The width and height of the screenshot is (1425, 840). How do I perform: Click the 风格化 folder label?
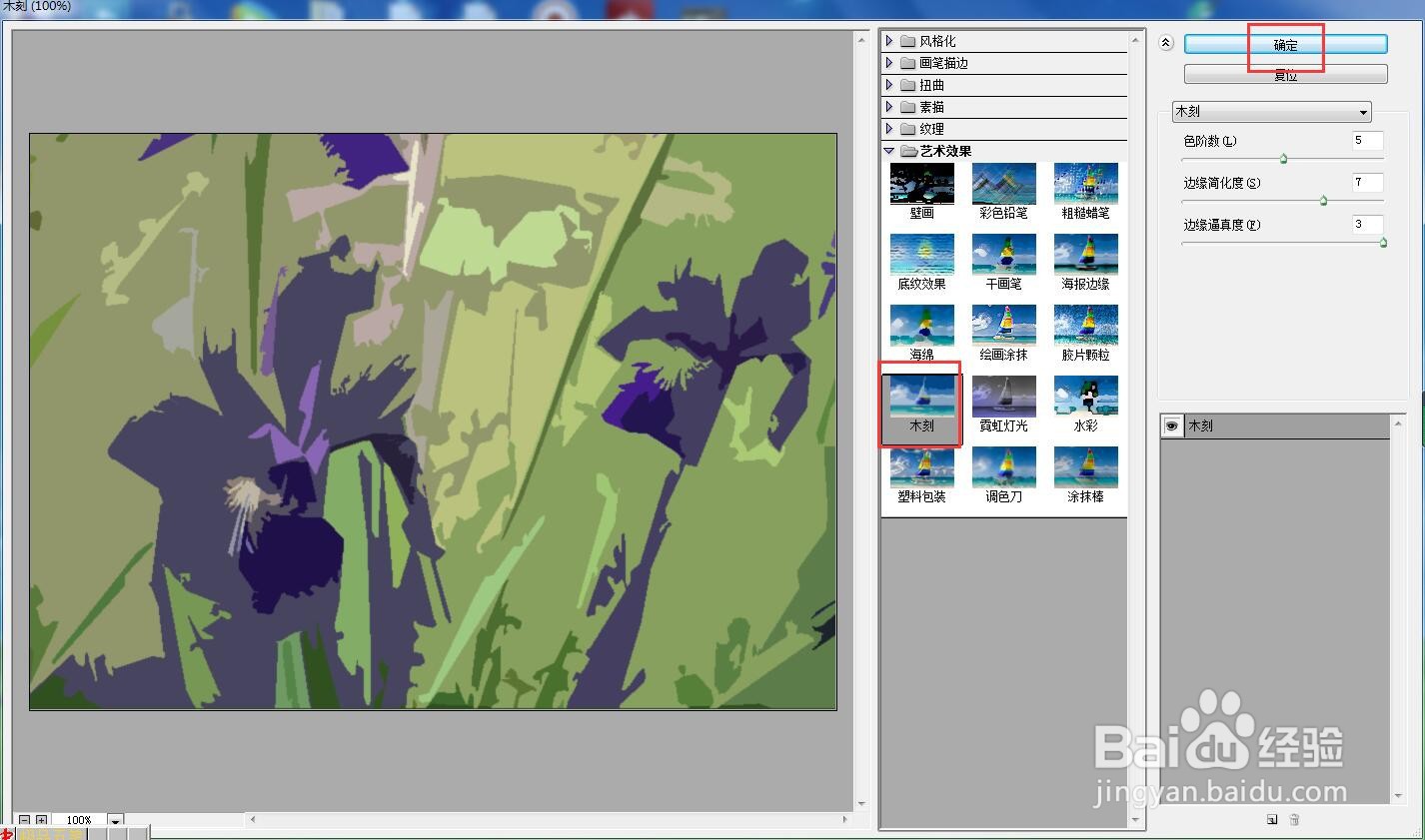pyautogui.click(x=937, y=41)
